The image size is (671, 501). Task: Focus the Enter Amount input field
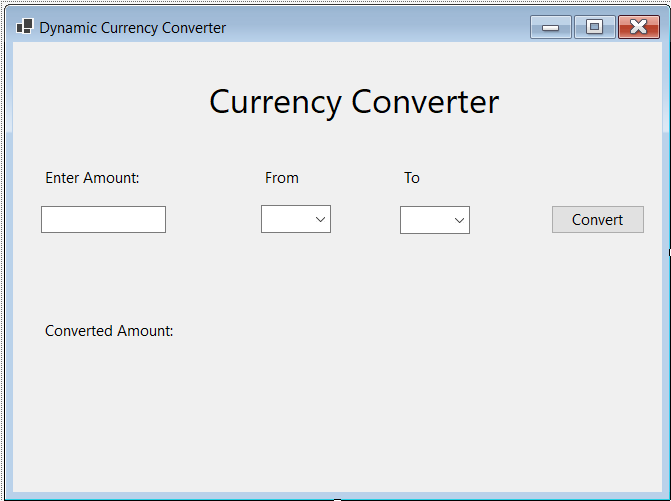click(104, 219)
